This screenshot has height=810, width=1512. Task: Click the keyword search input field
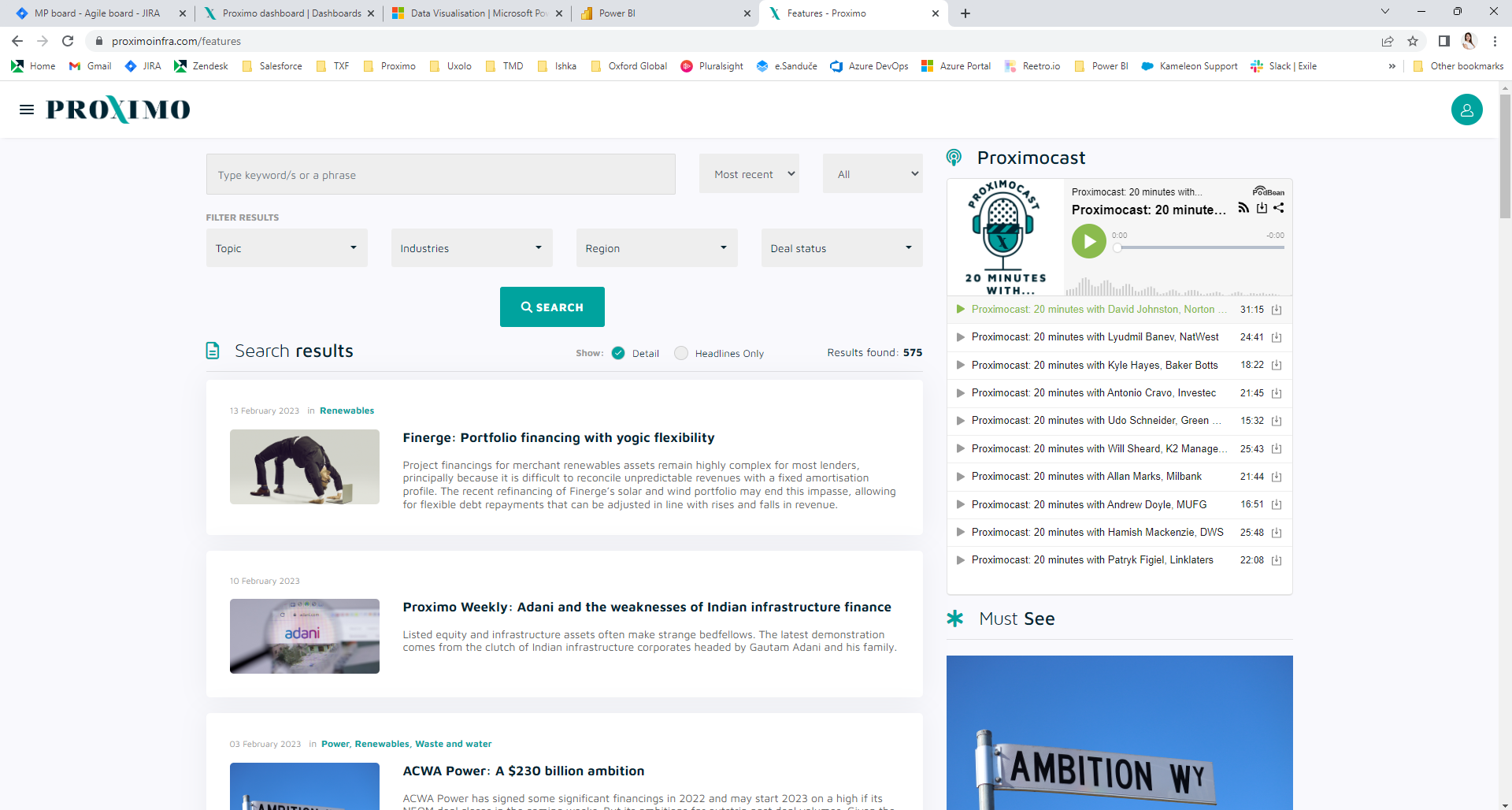[441, 174]
